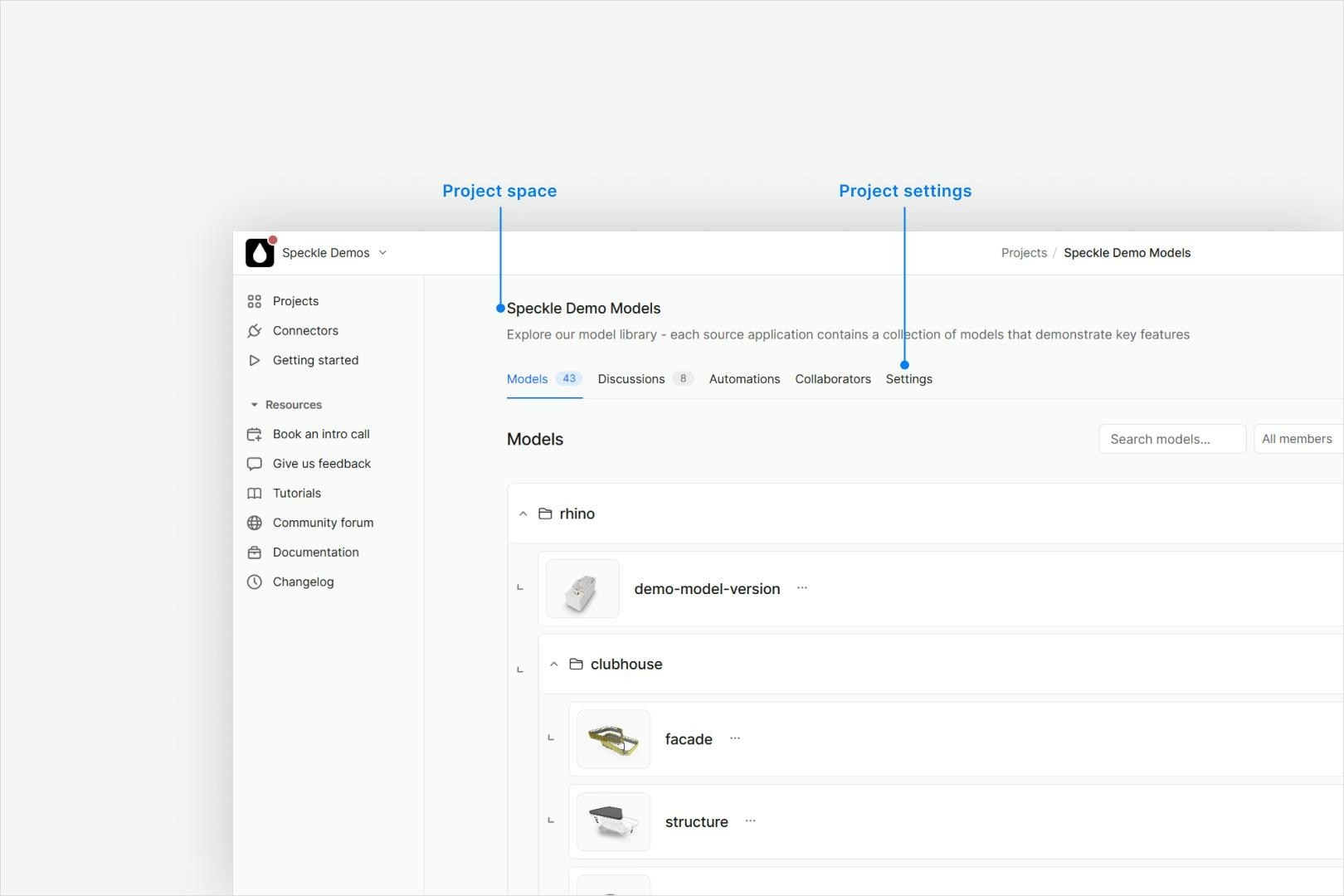Open the demo-model-version thumbnail
Screen dimensions: 1344x896
coord(582,589)
